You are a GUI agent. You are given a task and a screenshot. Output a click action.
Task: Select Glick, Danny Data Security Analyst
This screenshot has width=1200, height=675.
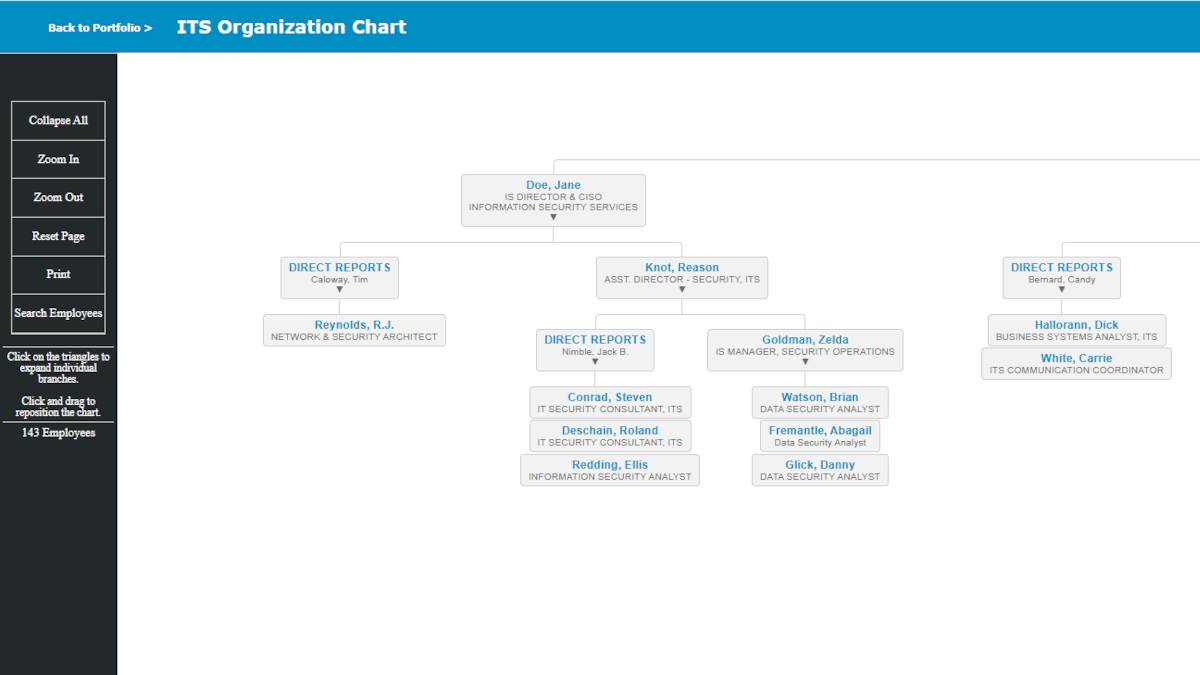pos(820,470)
